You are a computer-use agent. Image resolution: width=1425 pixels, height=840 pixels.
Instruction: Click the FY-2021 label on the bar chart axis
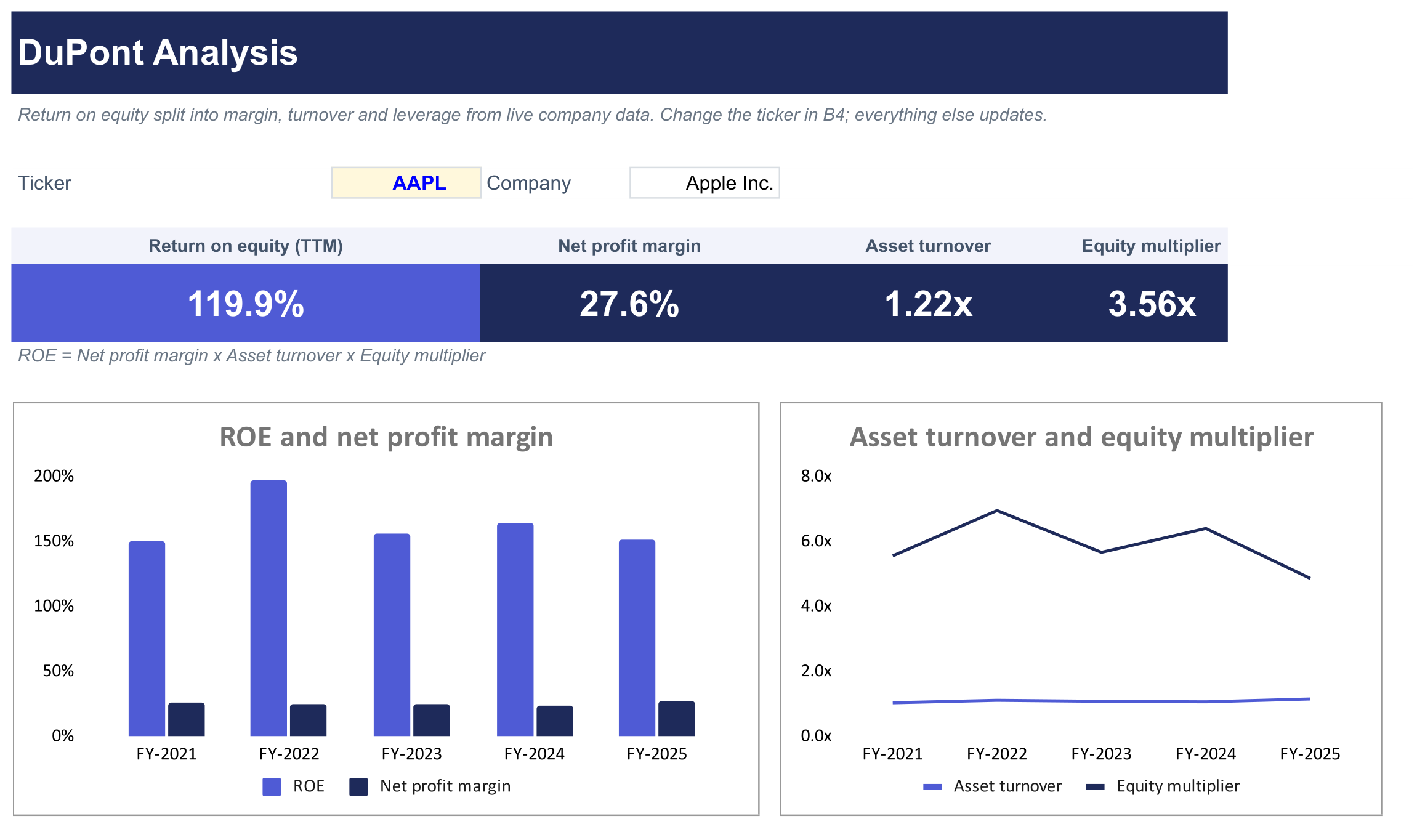pos(166,754)
